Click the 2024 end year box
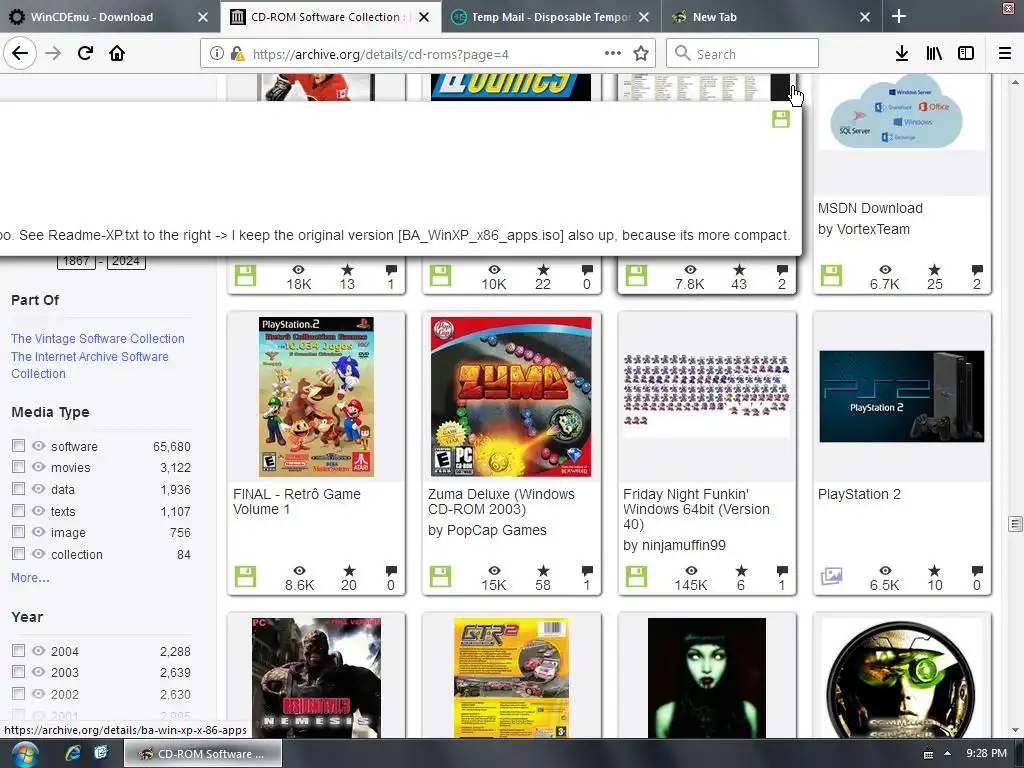Screen dimensions: 1024x768 coord(125,261)
